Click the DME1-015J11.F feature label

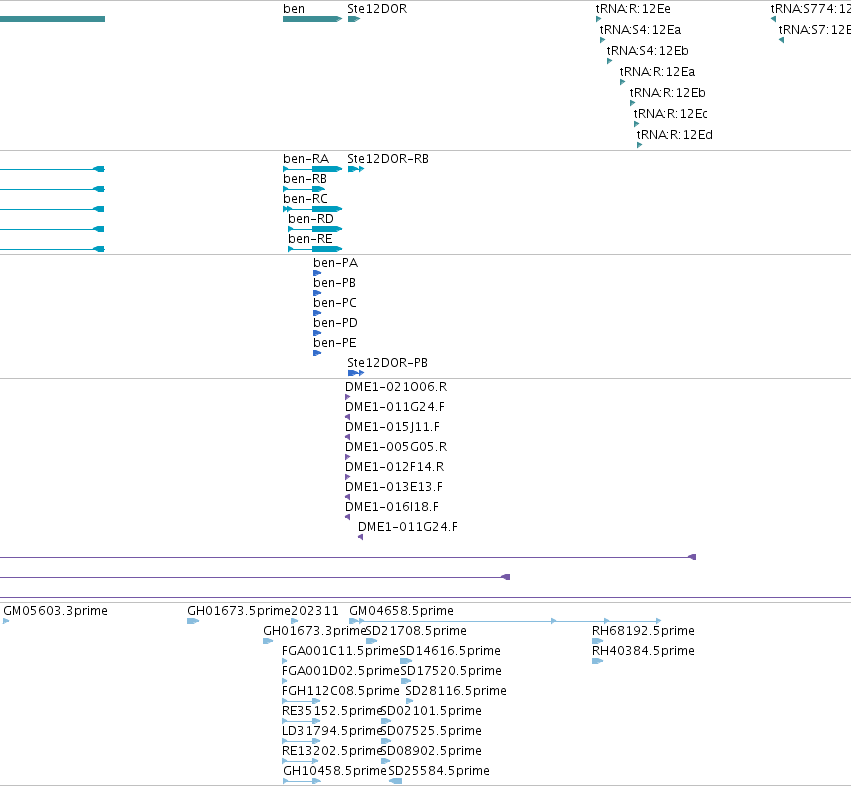[392, 427]
